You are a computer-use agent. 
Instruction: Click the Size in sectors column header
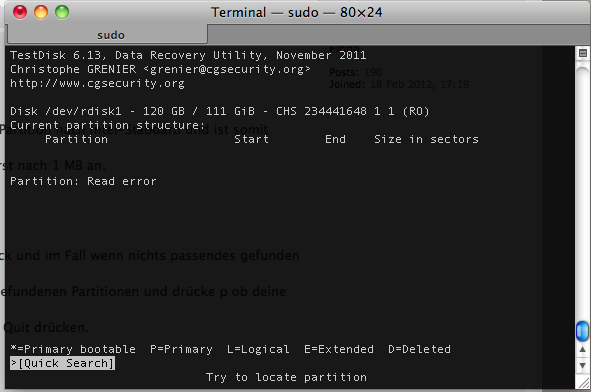point(426,139)
